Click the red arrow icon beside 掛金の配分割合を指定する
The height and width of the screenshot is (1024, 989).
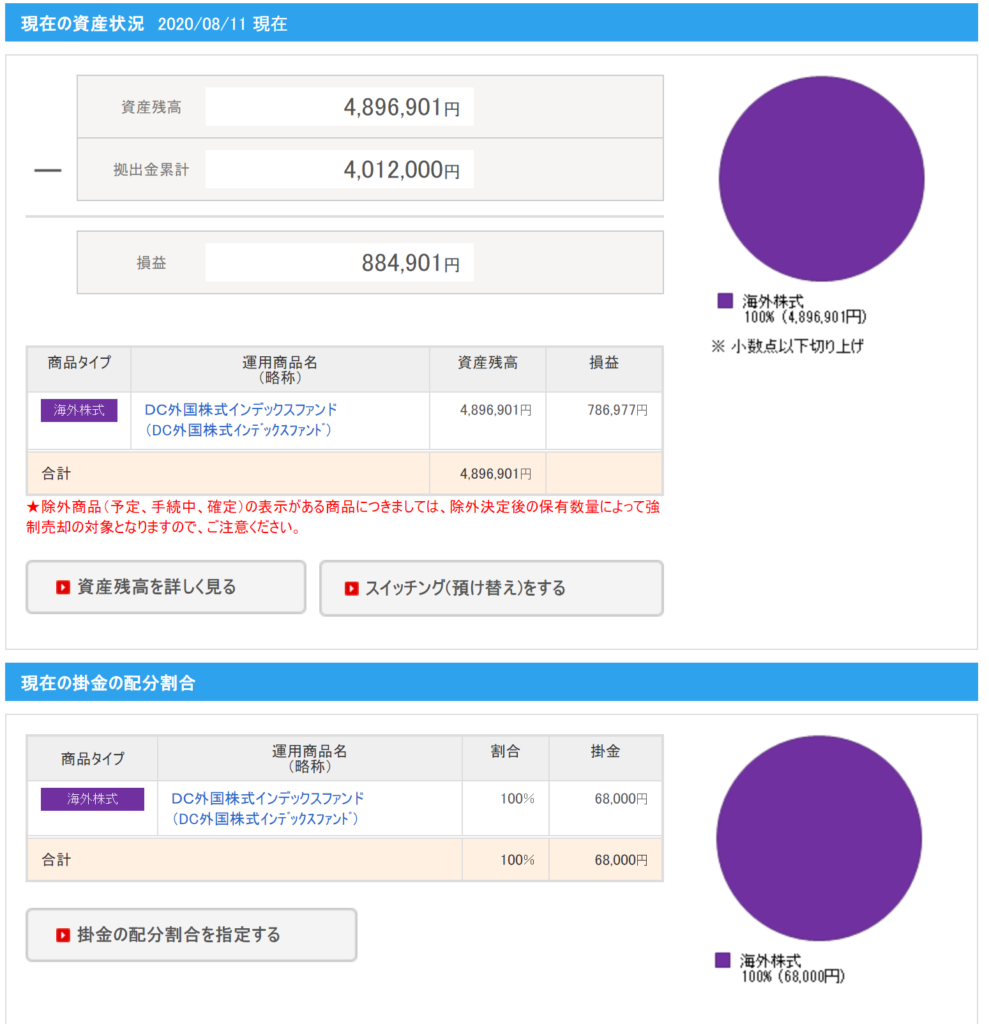point(63,936)
